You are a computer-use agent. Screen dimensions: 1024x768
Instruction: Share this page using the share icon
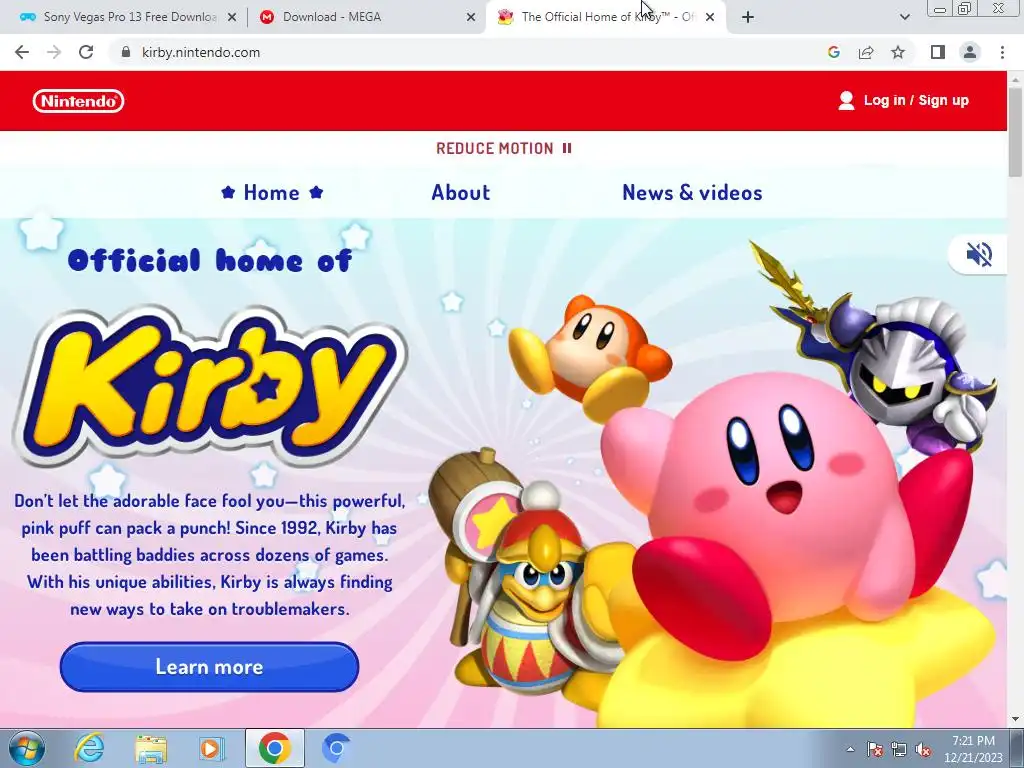click(866, 52)
